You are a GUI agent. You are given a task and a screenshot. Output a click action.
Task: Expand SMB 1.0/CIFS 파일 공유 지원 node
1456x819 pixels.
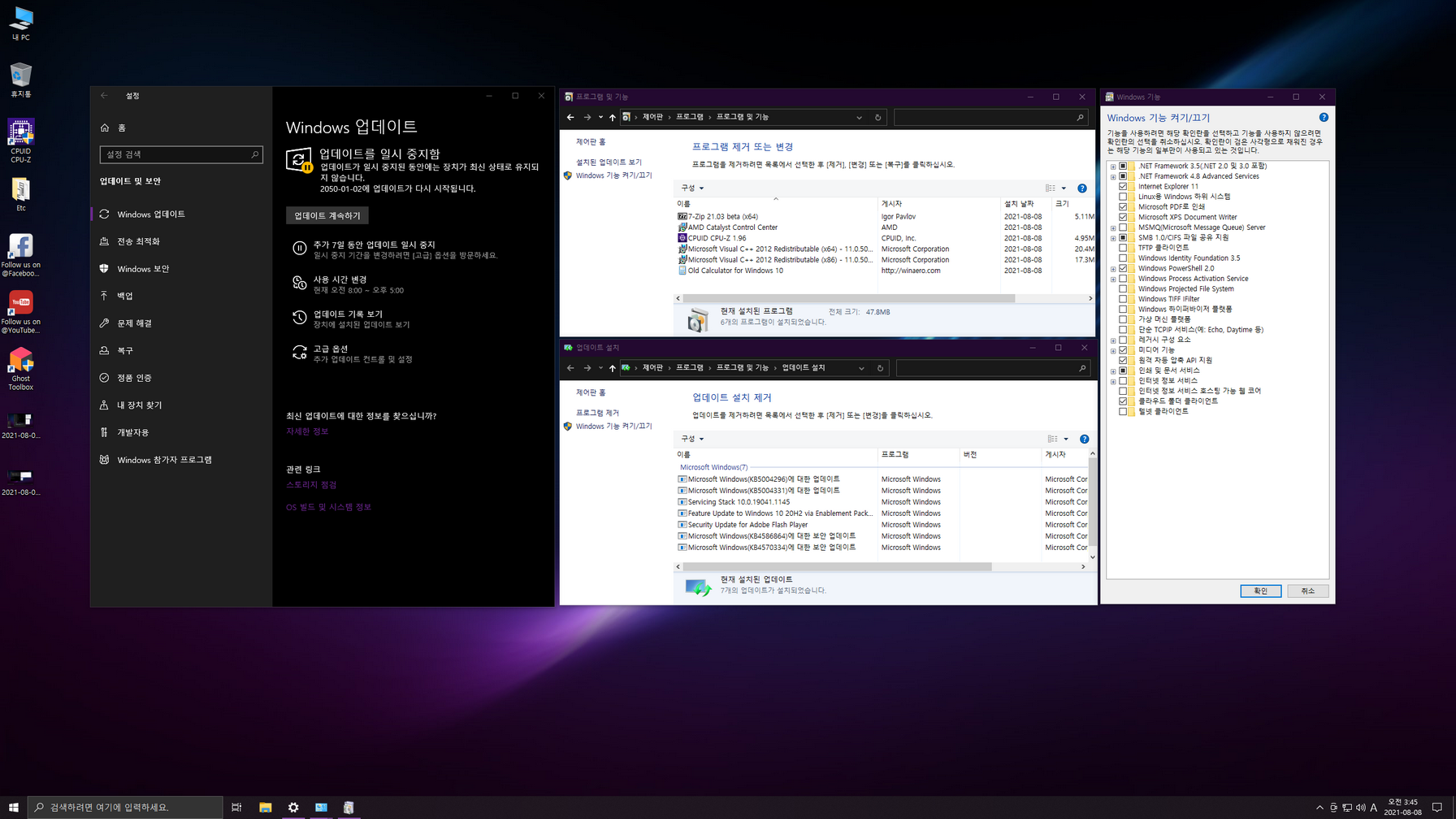pyautogui.click(x=1113, y=237)
